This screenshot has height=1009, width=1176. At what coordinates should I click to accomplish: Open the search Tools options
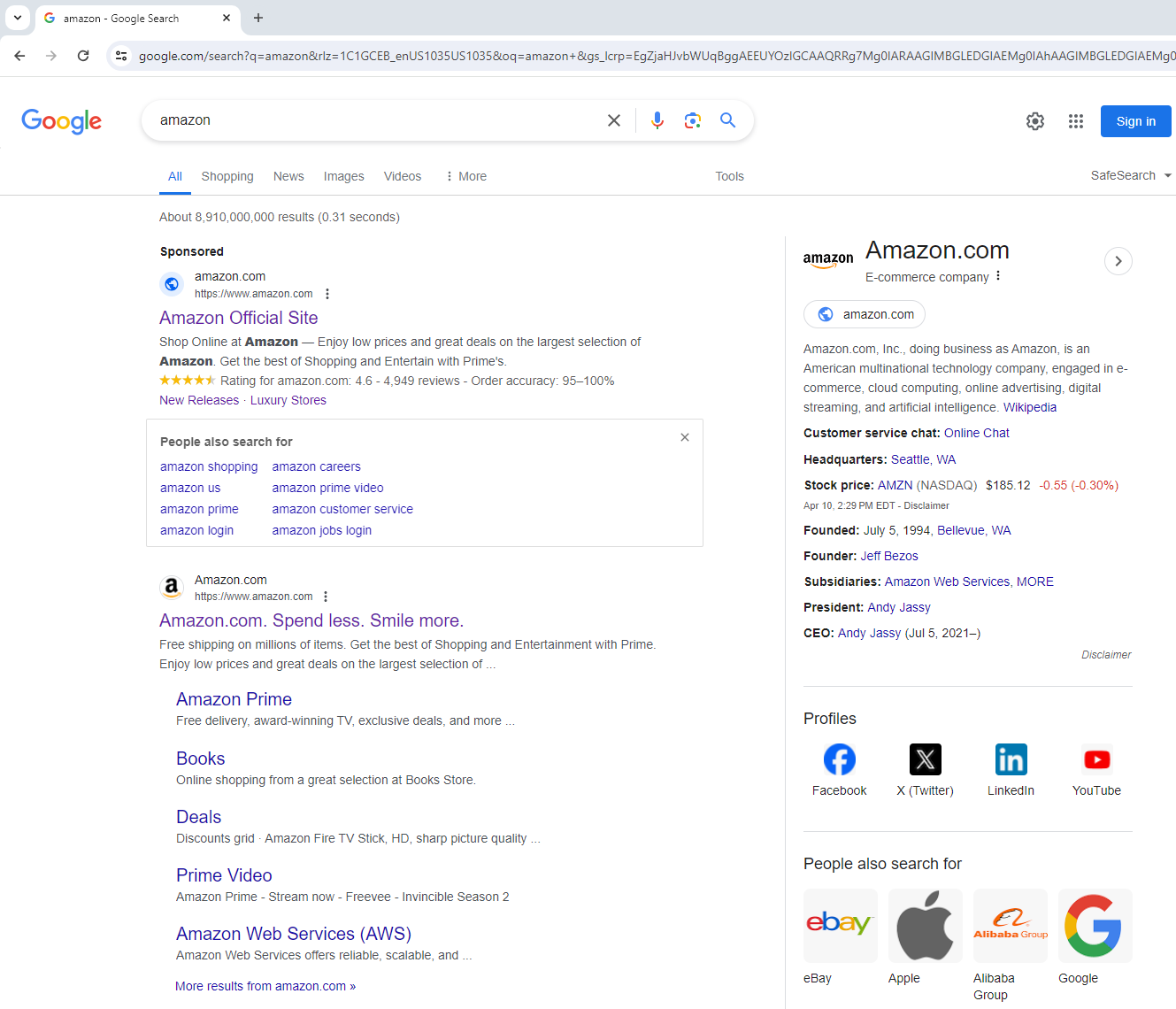[x=730, y=176]
